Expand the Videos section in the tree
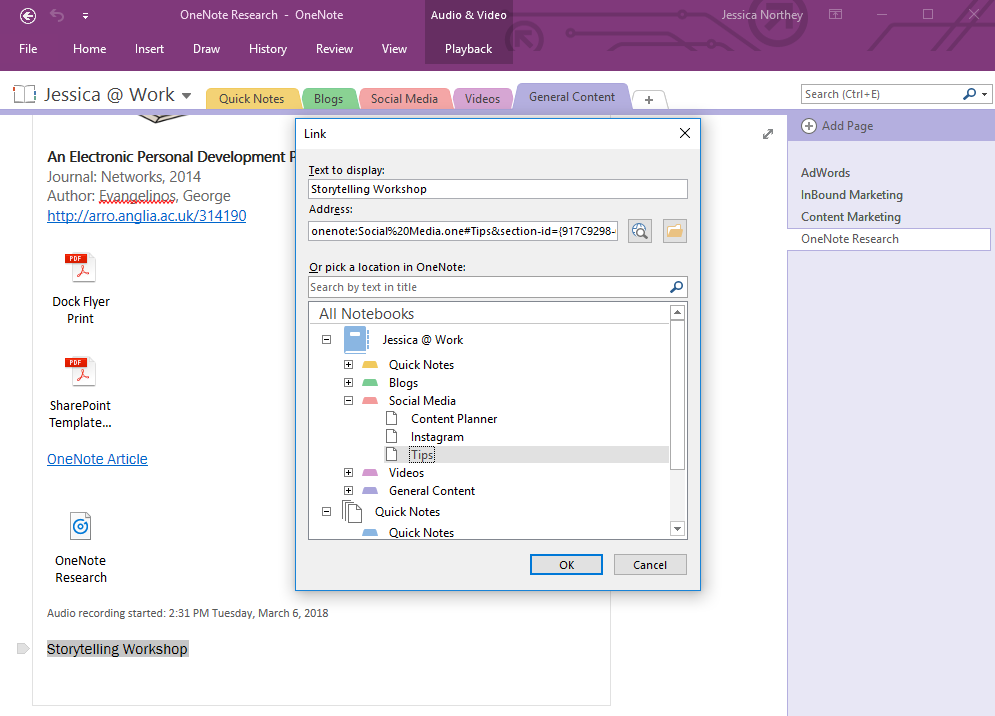The width and height of the screenshot is (995, 716). (348, 472)
